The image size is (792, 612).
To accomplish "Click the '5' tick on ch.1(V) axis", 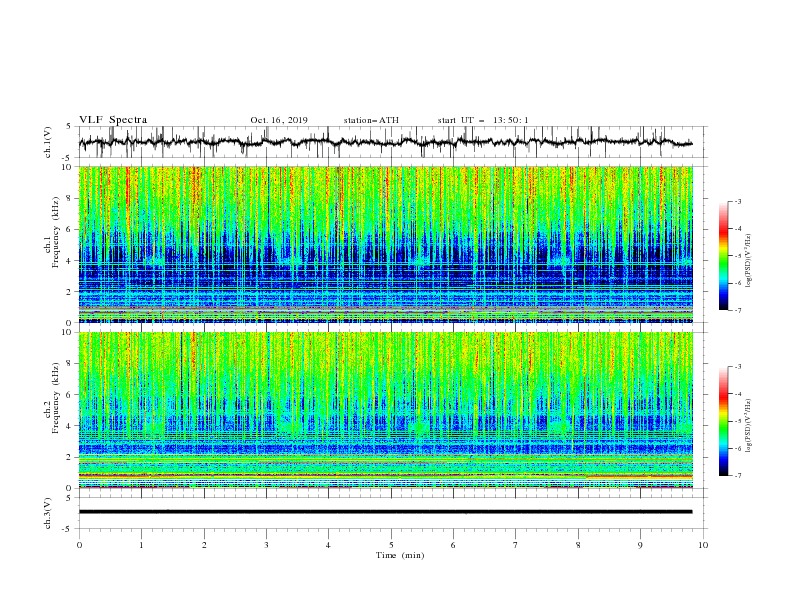I will coord(69,126).
